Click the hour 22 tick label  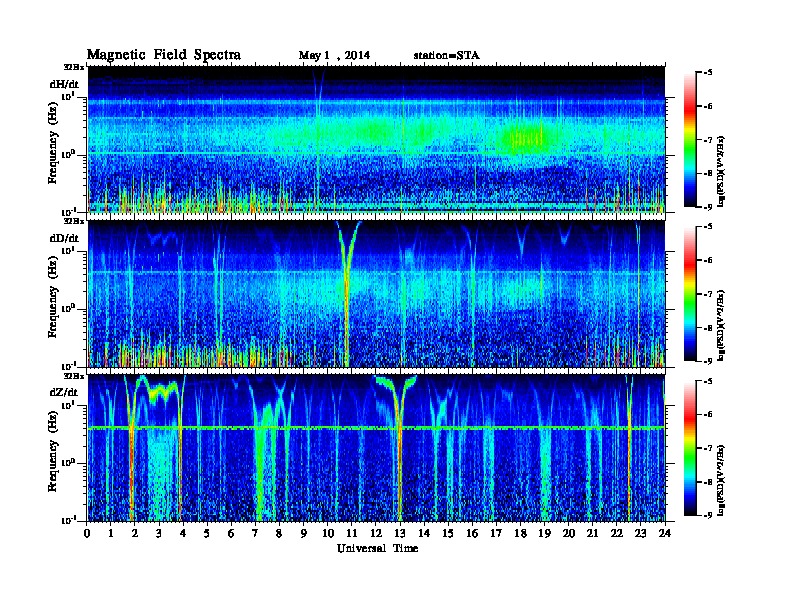tap(617, 533)
